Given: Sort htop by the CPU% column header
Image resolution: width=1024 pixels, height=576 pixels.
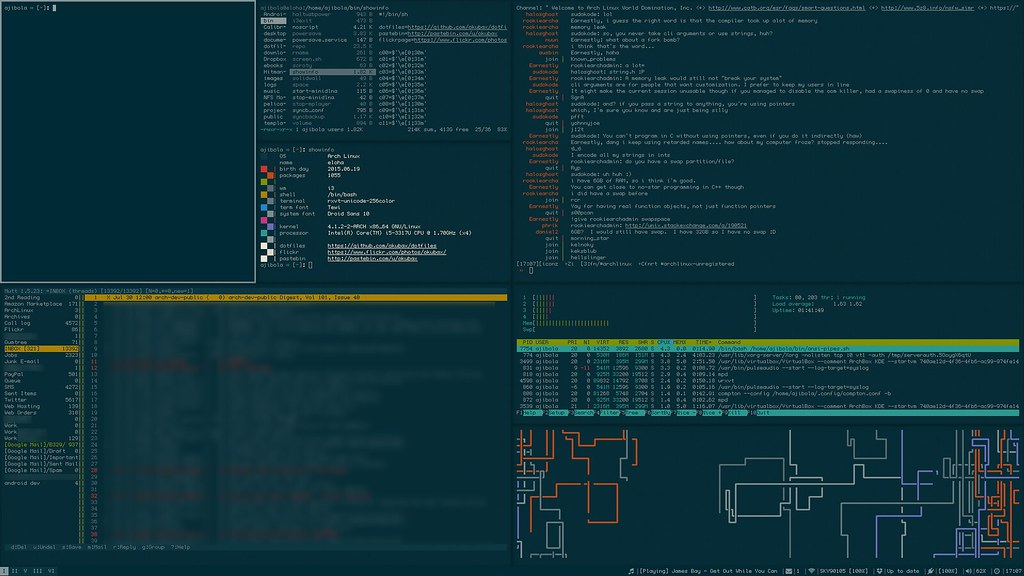Looking at the screenshot, I should (x=664, y=342).
